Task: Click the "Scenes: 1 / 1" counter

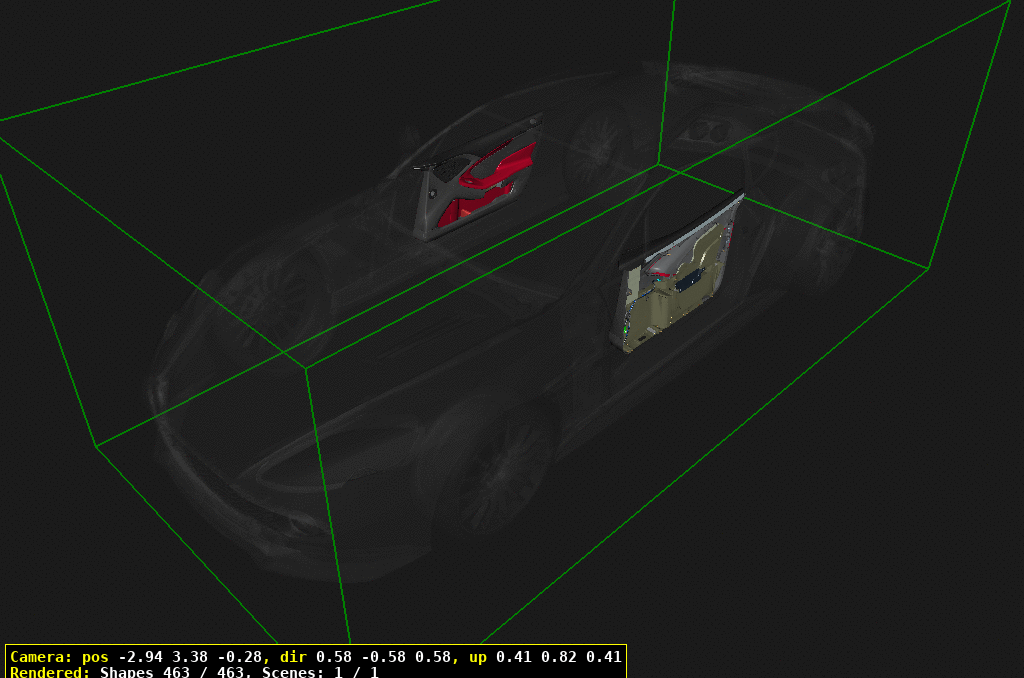Action: [320, 672]
